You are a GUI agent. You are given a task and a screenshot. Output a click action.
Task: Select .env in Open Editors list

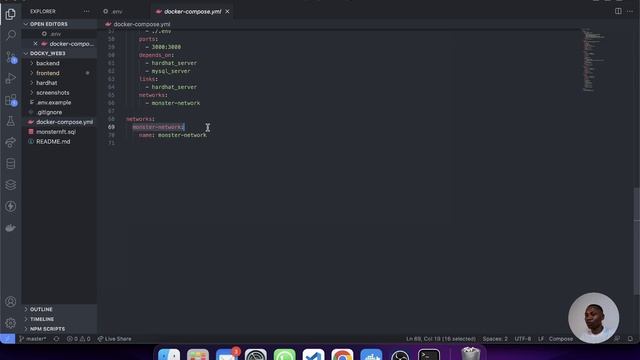tap(59, 34)
